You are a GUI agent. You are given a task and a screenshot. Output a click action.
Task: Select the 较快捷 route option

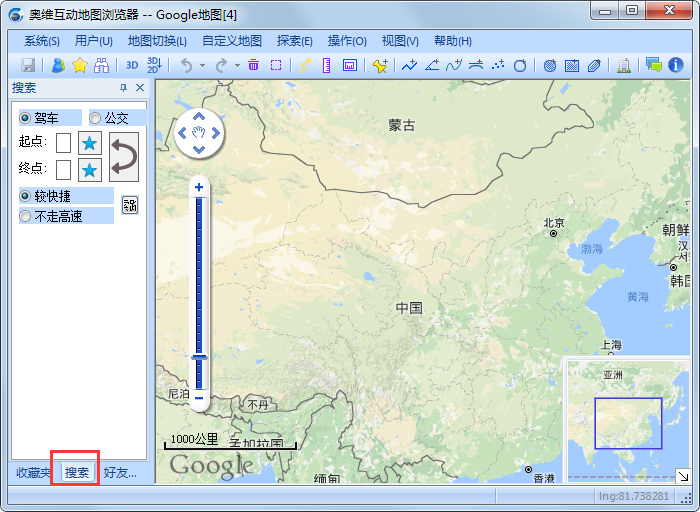(x=66, y=196)
